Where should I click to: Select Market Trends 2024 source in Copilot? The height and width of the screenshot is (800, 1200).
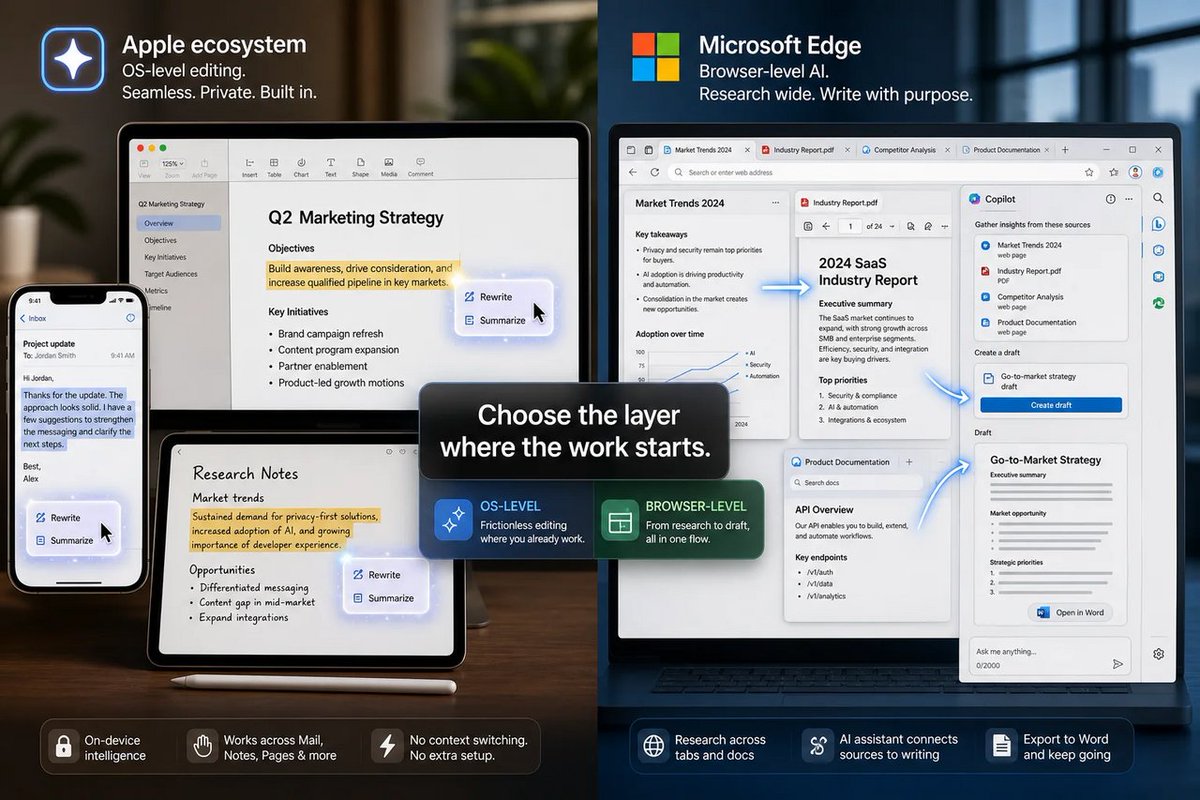point(1050,248)
